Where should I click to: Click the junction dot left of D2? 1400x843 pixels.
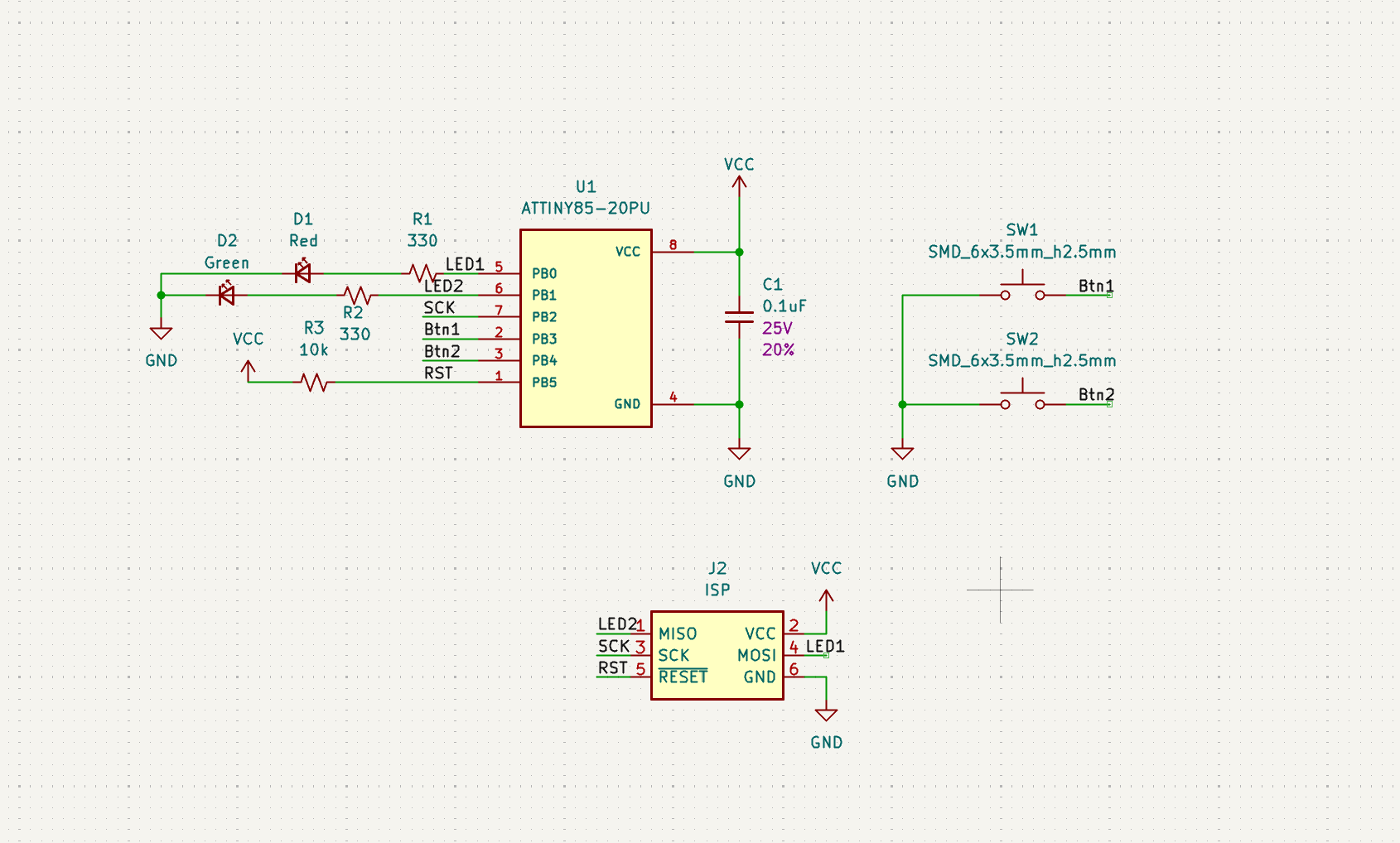point(161,295)
